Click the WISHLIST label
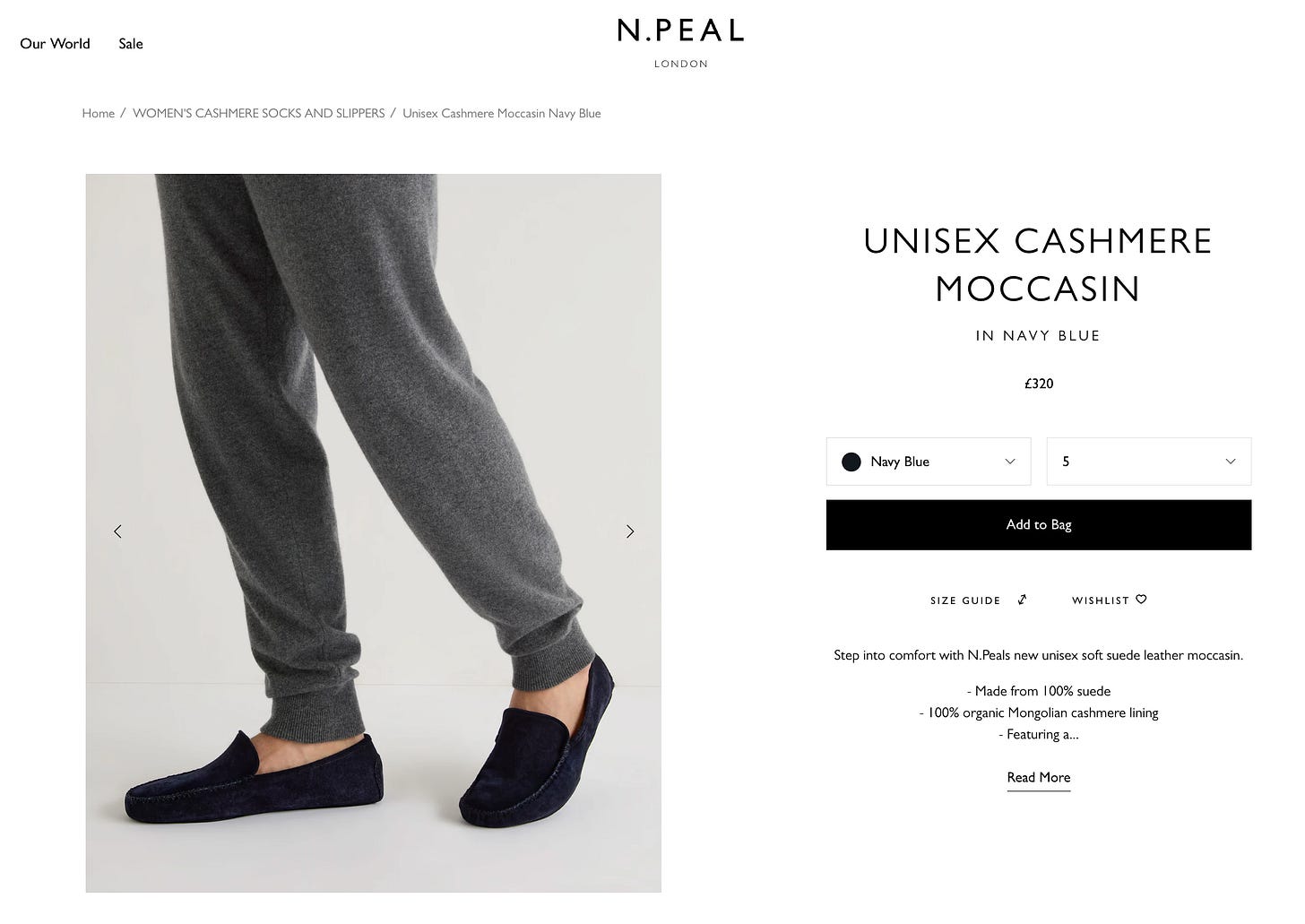Image resolution: width=1305 pixels, height=924 pixels. [x=1102, y=600]
